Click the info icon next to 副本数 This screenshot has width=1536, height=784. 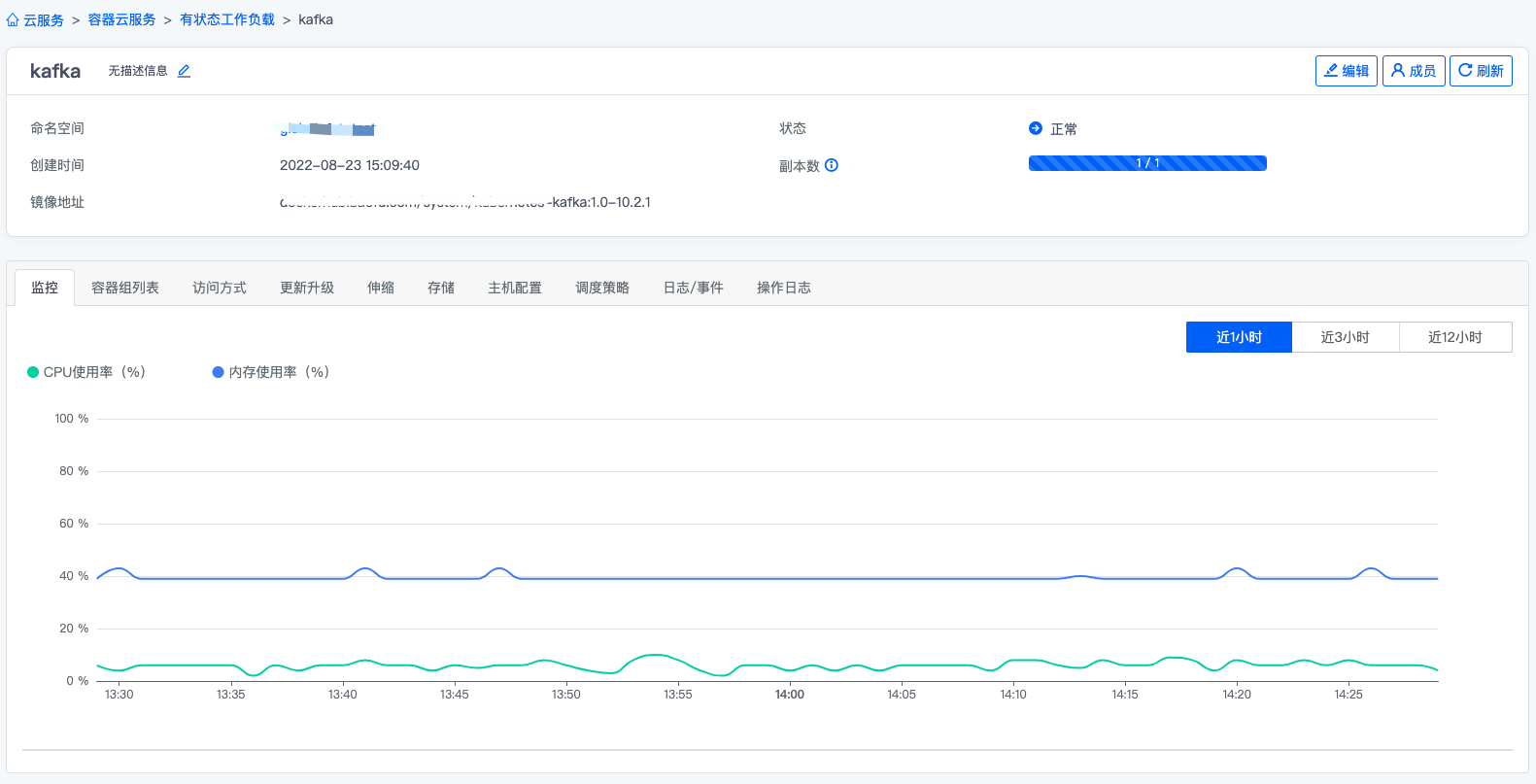pyautogui.click(x=832, y=165)
